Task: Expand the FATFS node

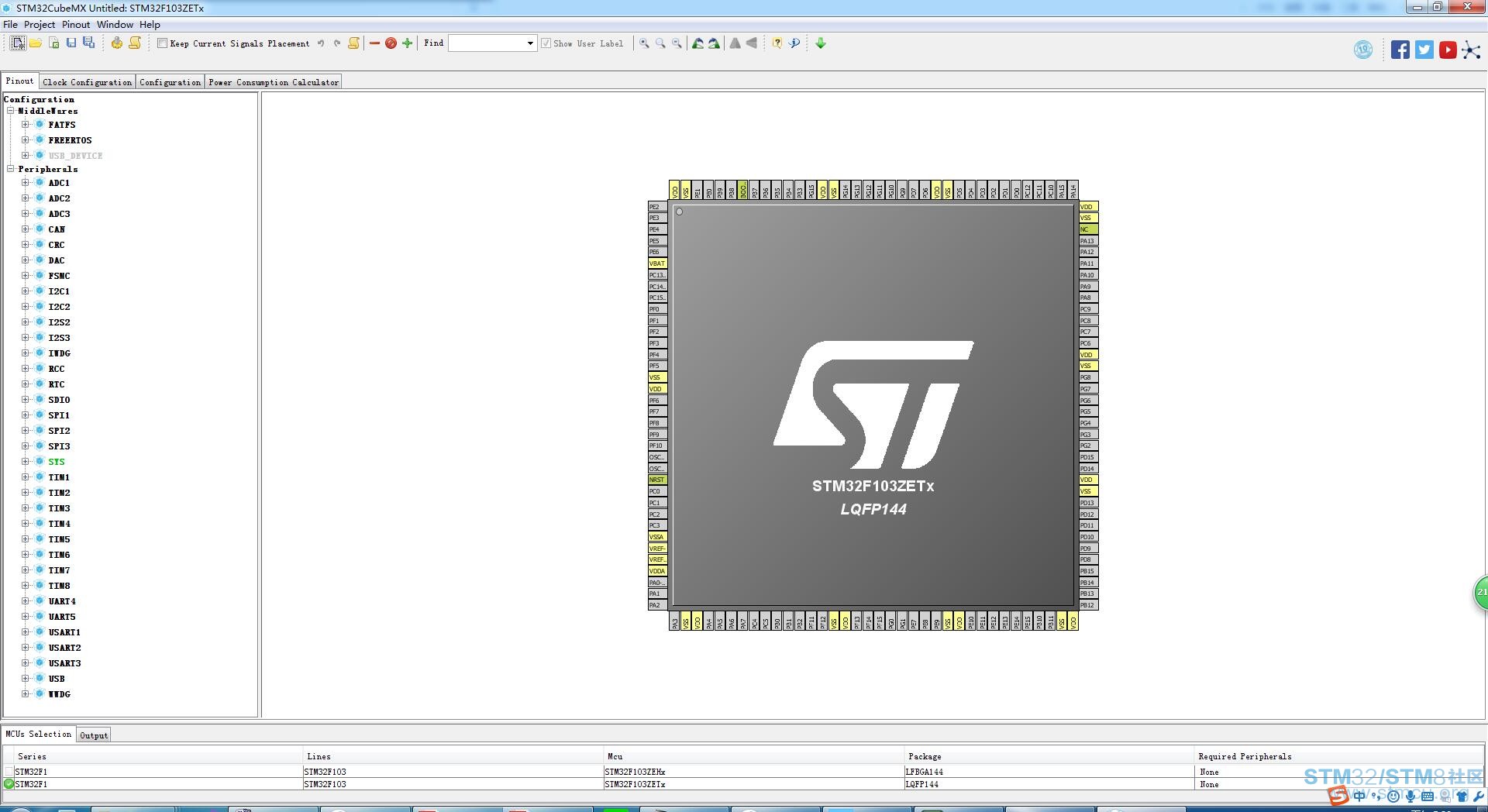Action: [25, 125]
